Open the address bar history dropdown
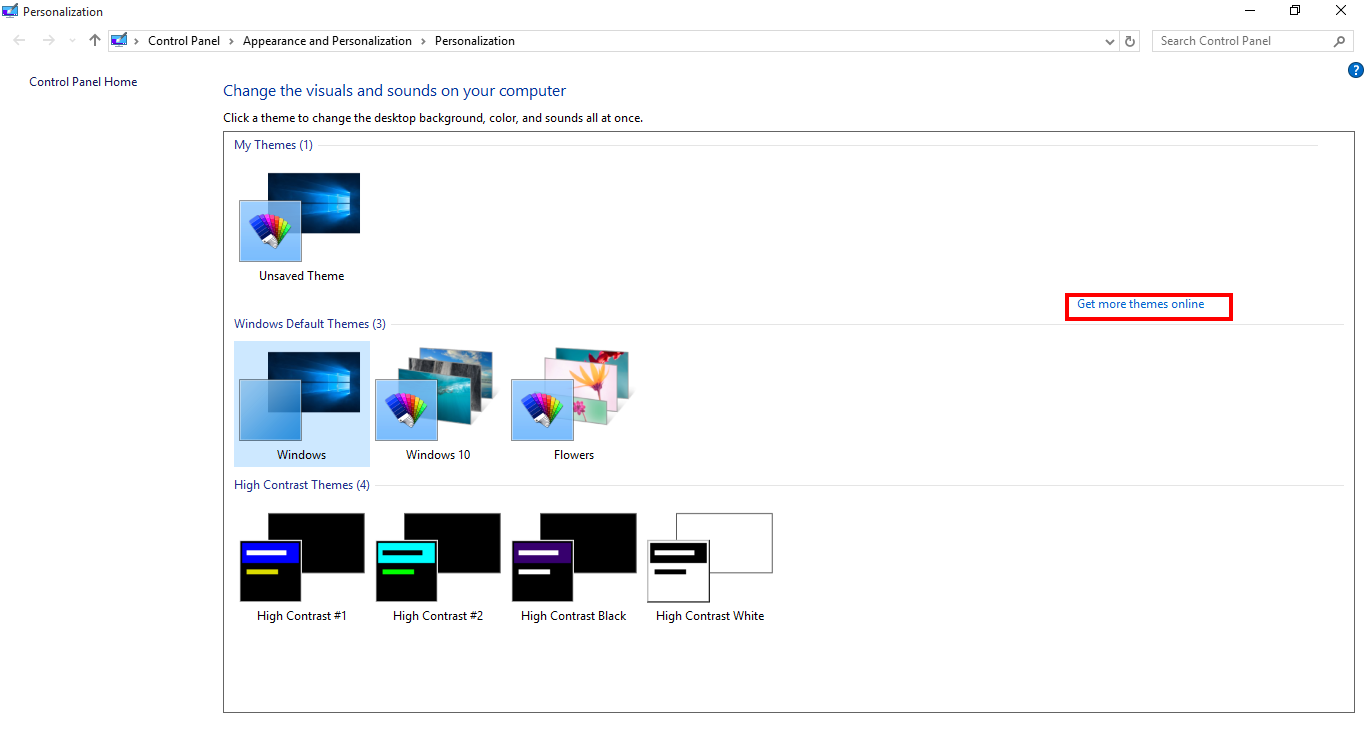The height and width of the screenshot is (738, 1366). pos(1110,41)
